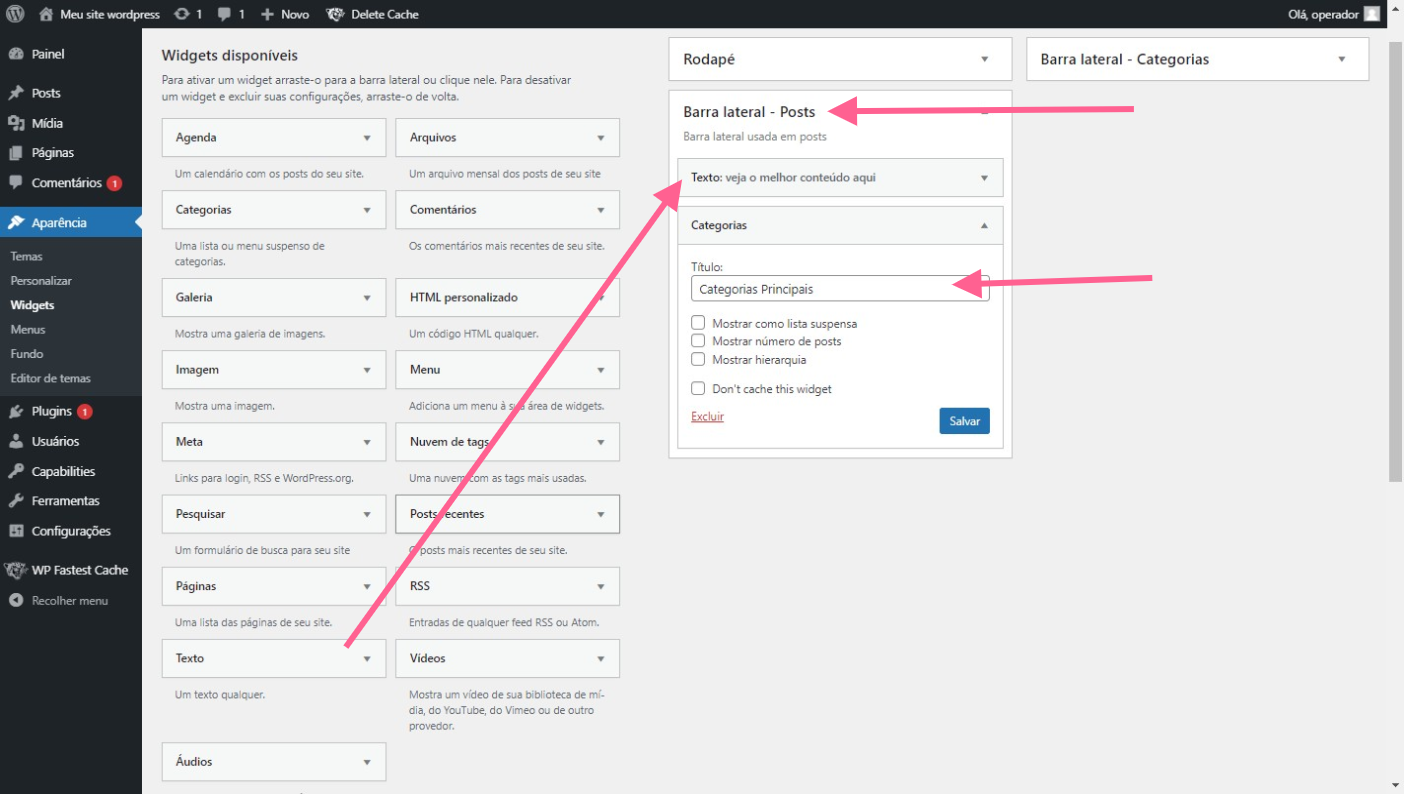Select the Menu widget title
This screenshot has height=794, width=1404.
coord(425,370)
